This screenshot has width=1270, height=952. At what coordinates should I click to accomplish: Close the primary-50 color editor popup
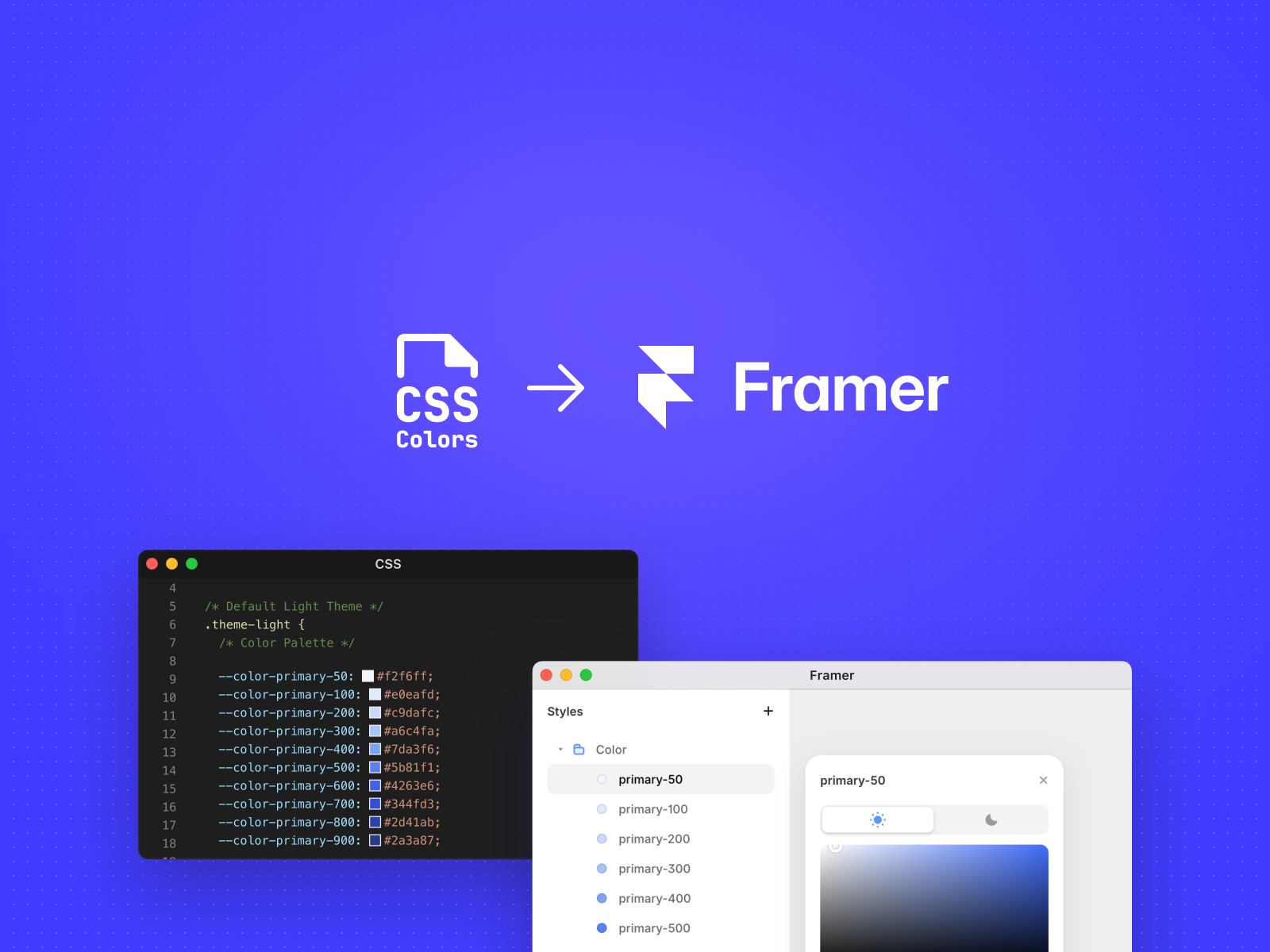coord(1043,780)
